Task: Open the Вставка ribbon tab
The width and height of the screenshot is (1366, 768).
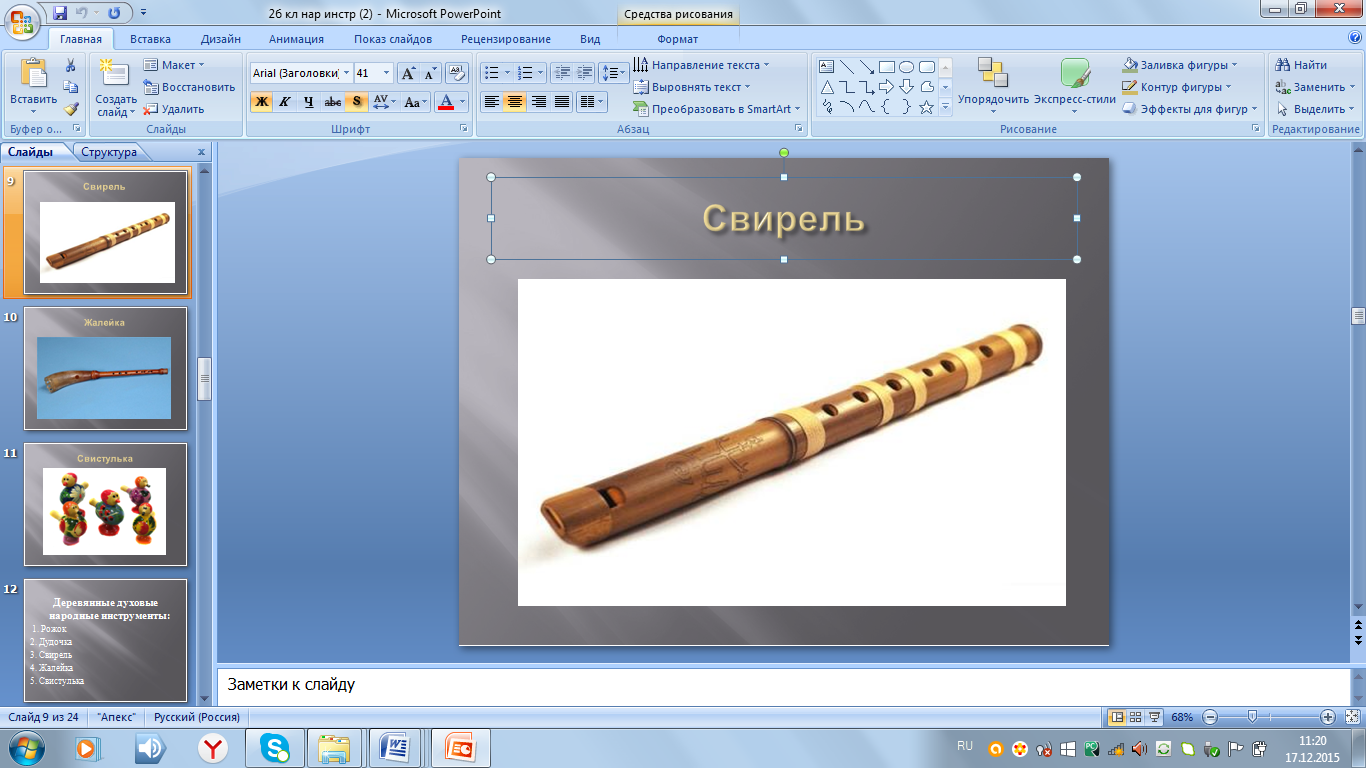Action: click(150, 39)
